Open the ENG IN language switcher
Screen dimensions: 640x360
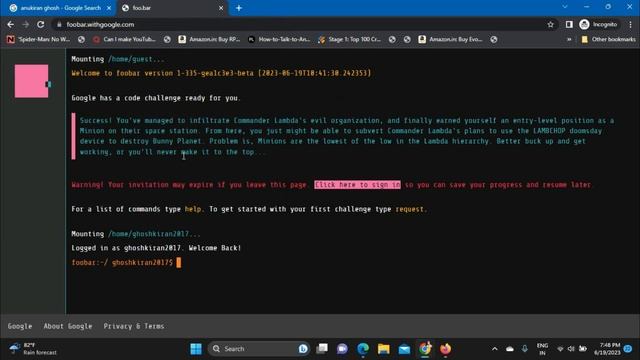click(x=542, y=349)
